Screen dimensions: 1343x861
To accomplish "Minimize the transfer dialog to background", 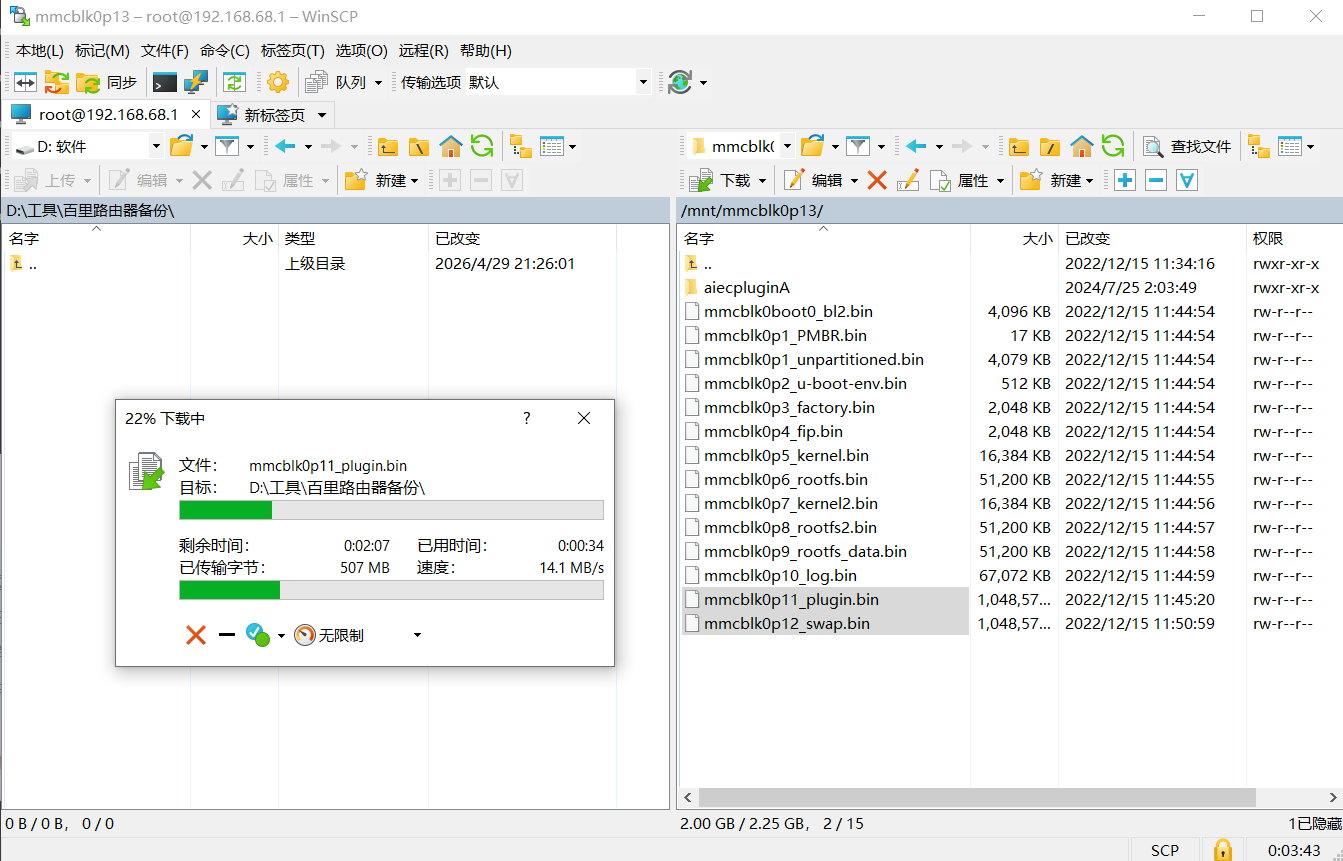I will coord(227,635).
